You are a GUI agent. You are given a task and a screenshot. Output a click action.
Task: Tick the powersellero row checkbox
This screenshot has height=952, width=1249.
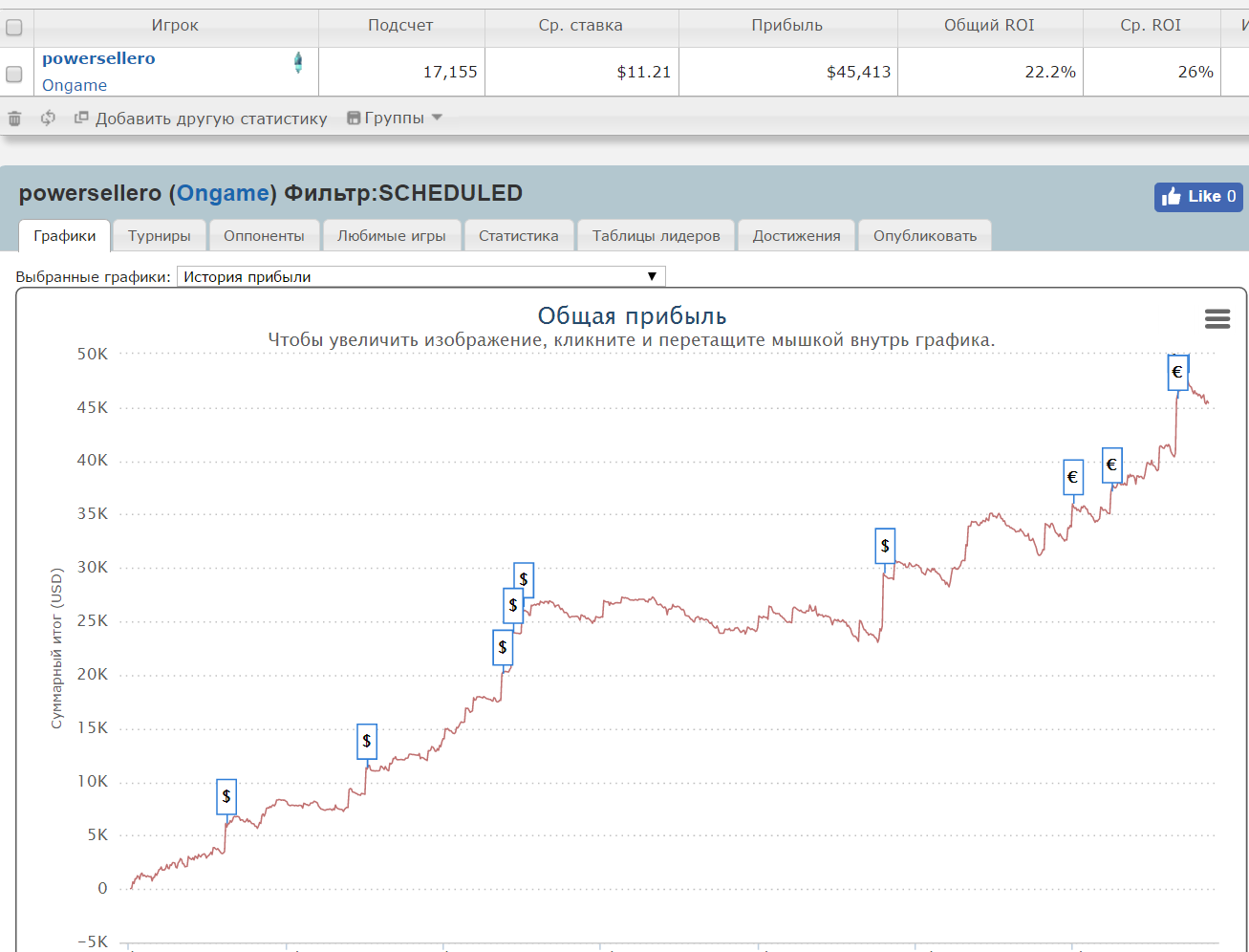pos(14,74)
